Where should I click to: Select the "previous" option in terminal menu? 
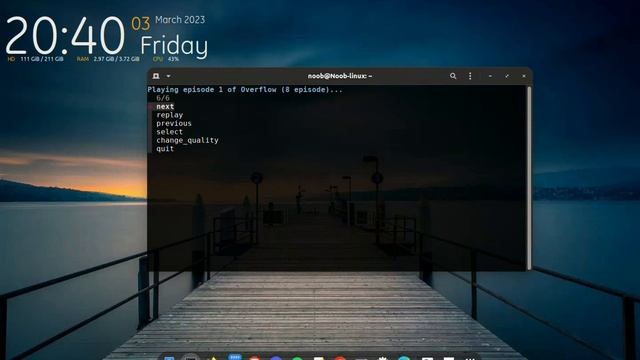pos(174,123)
